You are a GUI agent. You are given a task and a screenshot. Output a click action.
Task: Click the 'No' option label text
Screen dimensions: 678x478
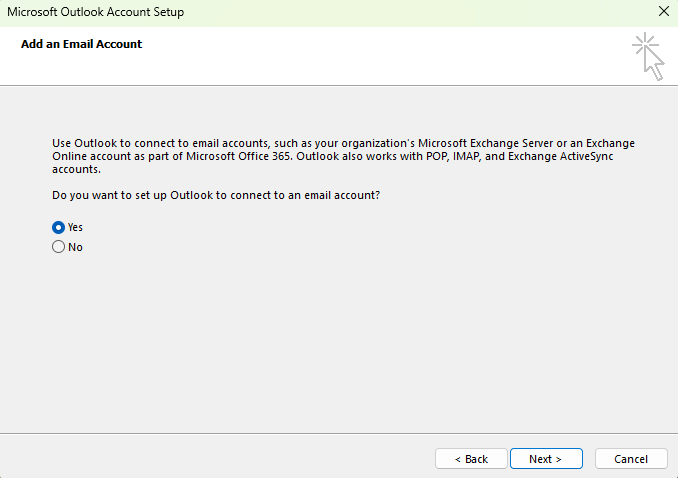click(75, 247)
